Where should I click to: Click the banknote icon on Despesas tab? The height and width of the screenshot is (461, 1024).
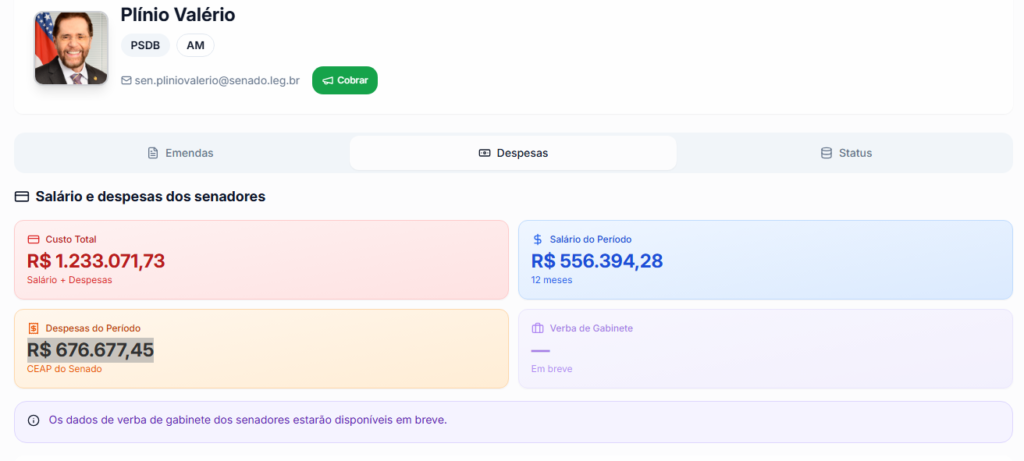tap(485, 153)
